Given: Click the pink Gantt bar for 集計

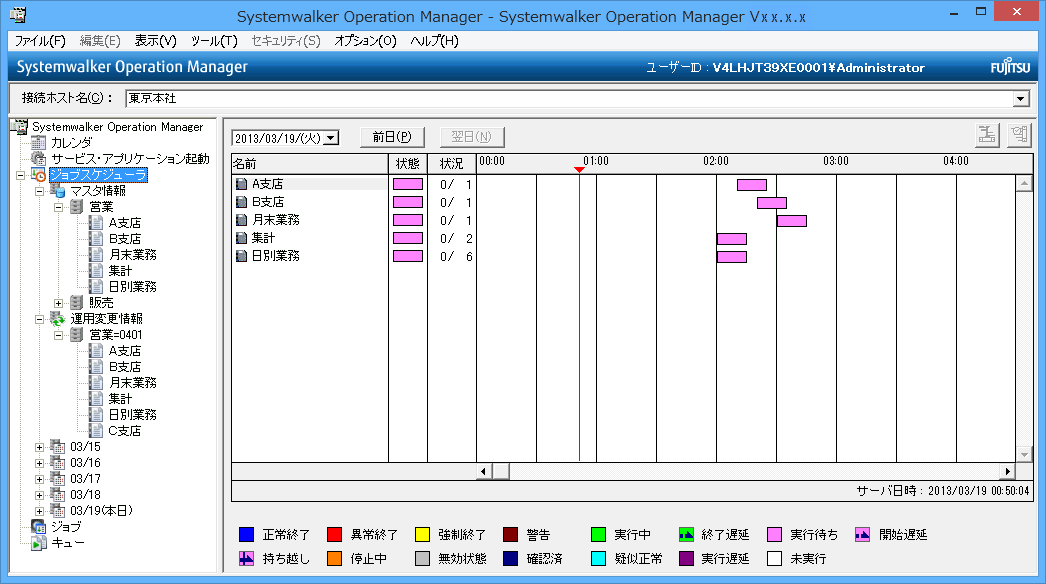Looking at the screenshot, I should [x=732, y=239].
